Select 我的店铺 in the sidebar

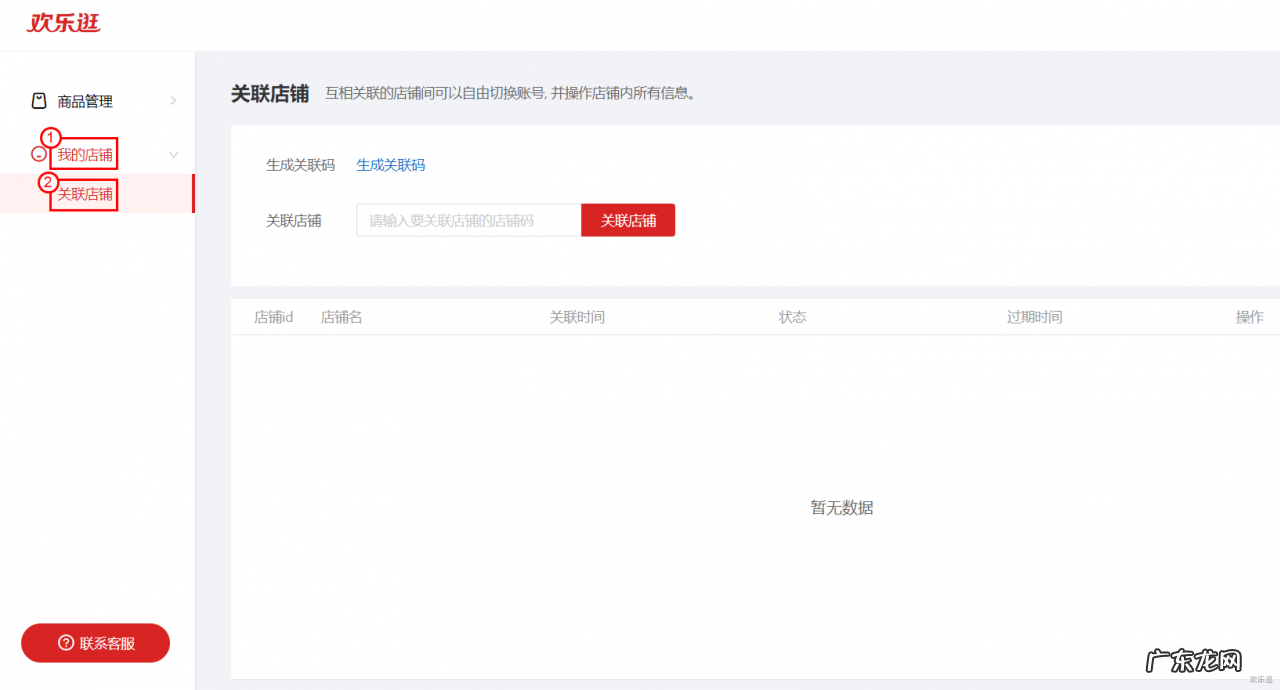(x=83, y=154)
